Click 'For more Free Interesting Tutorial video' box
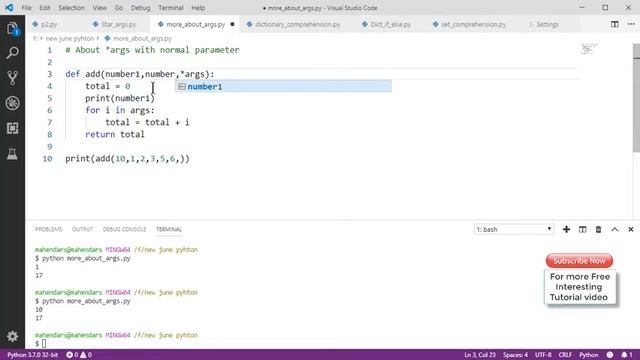Screen dimensions: 640x360 click(x=579, y=287)
